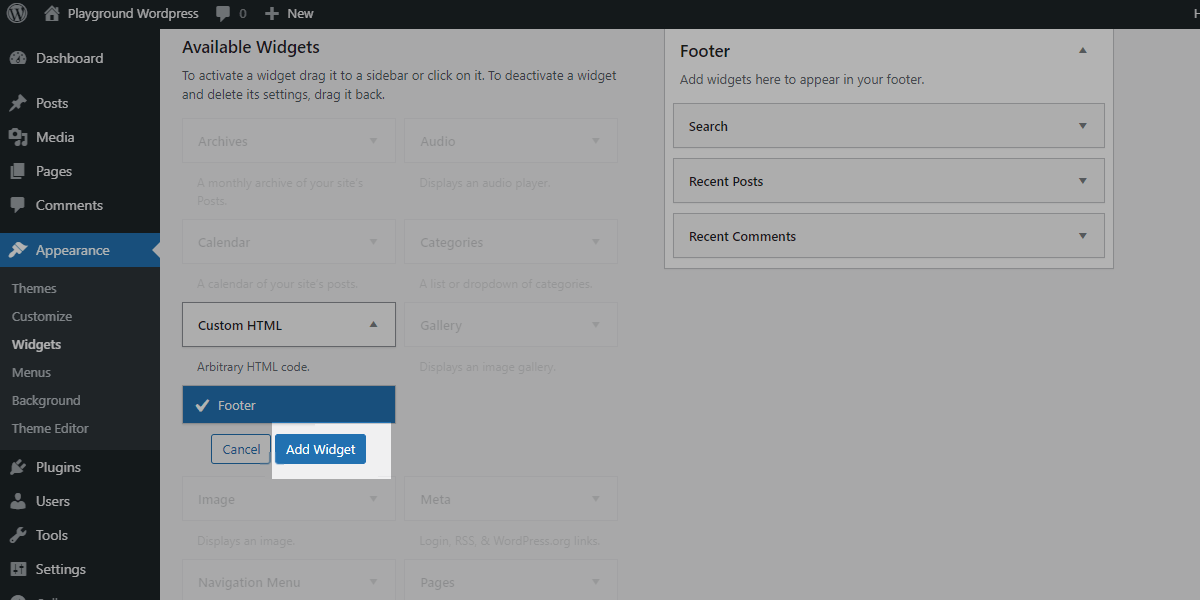Expand the Recent Comments widget
1200x600 pixels.
[1082, 236]
